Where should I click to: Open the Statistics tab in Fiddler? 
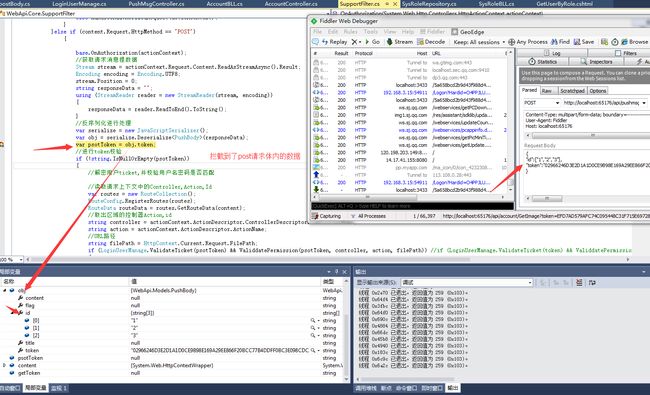(x=542, y=61)
